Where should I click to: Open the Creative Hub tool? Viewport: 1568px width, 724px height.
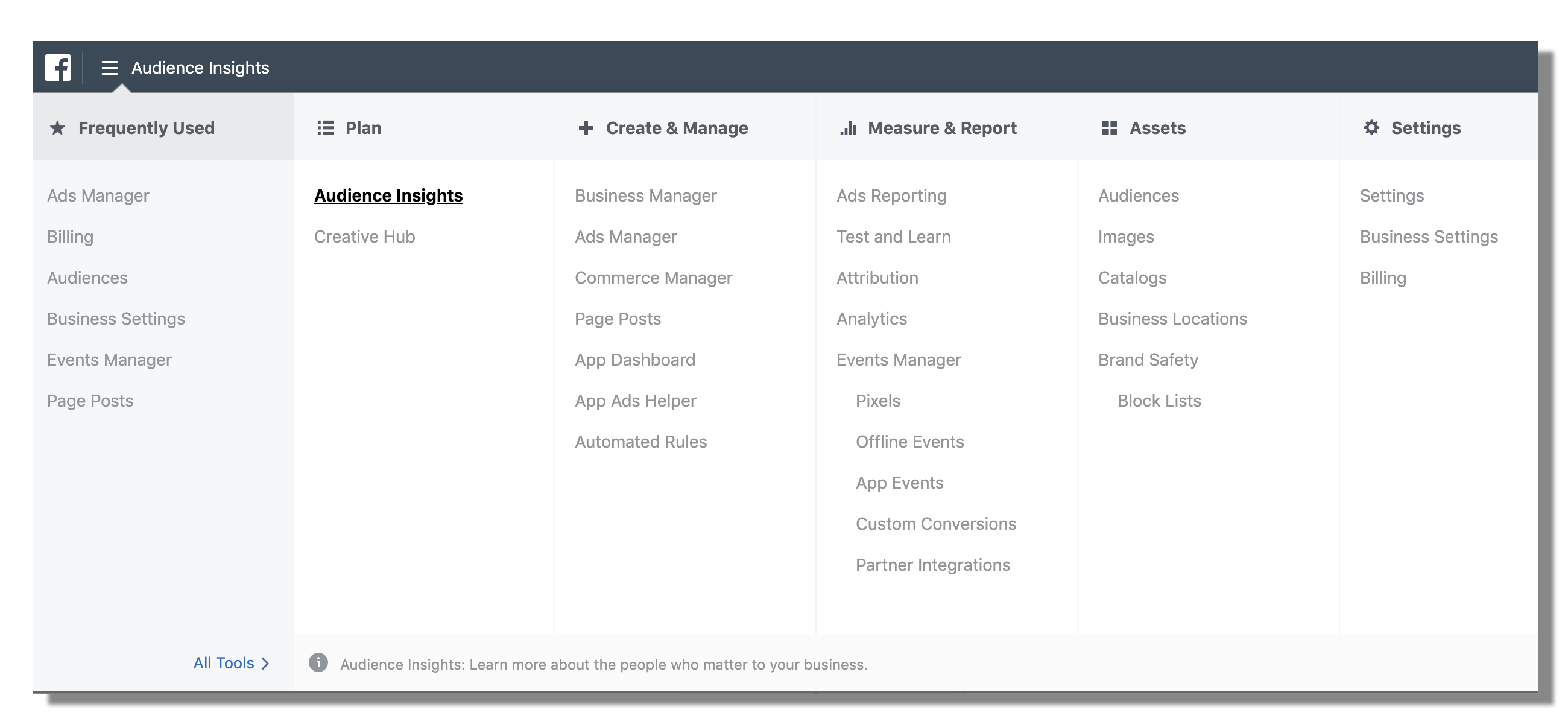364,237
